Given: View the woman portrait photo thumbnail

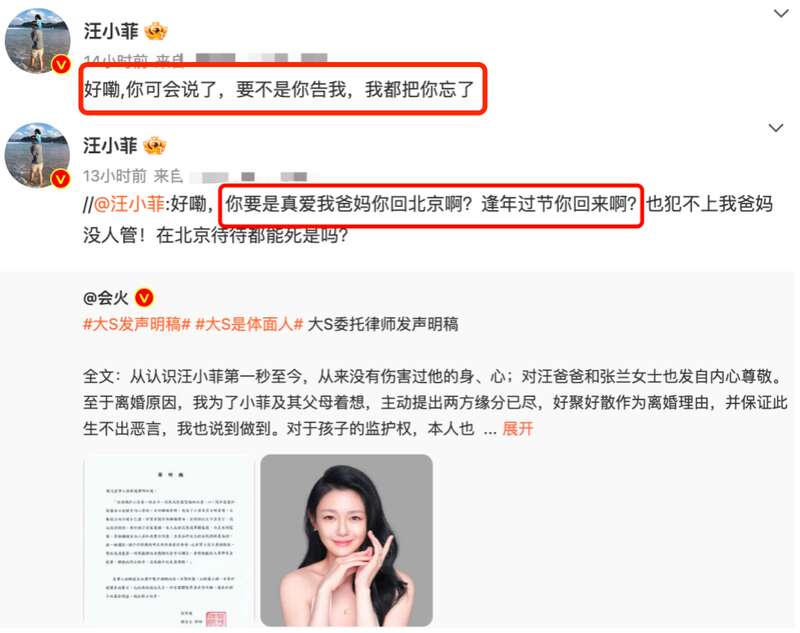Looking at the screenshot, I should [x=346, y=540].
